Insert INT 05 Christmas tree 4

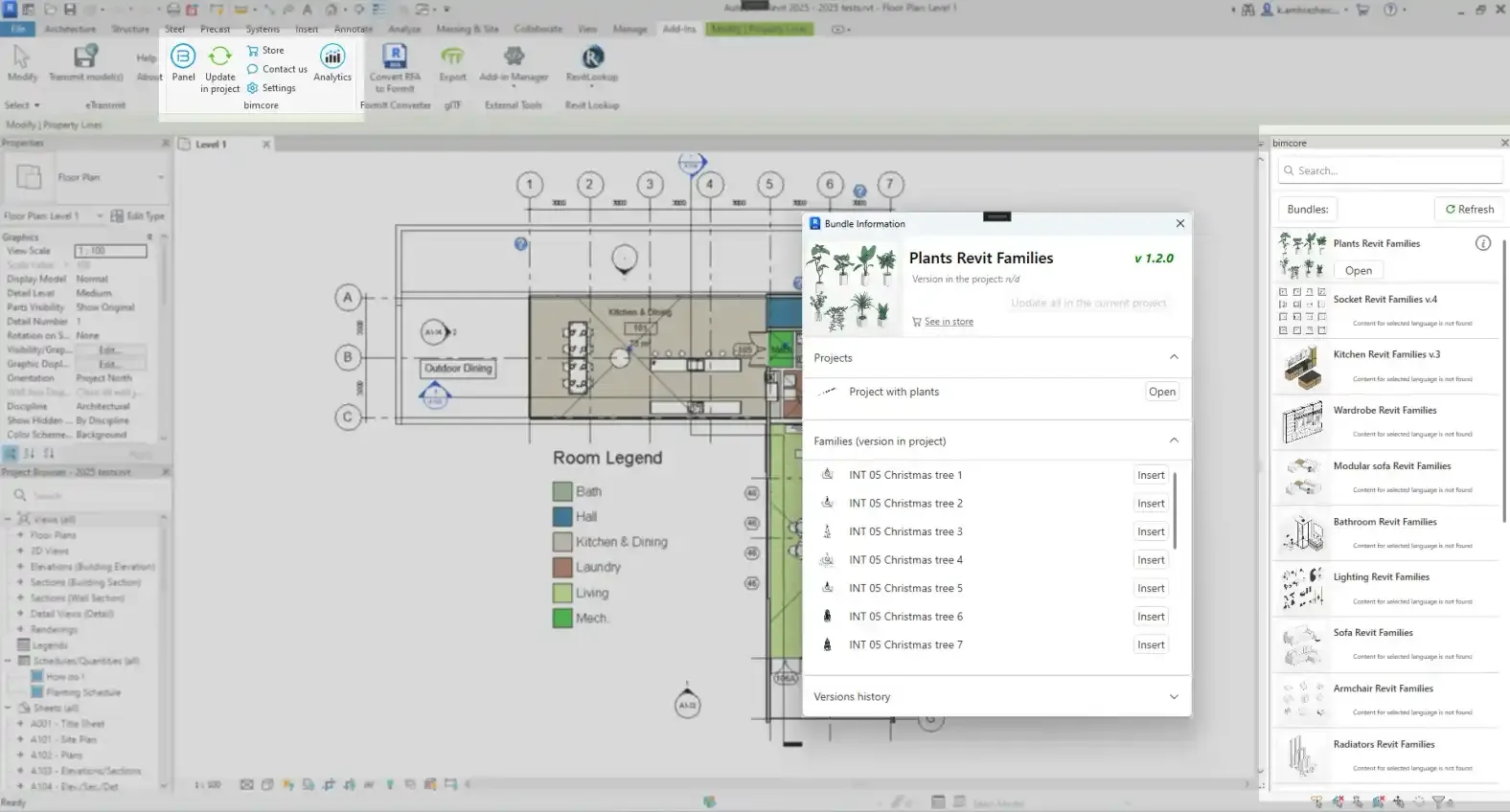1151,560
